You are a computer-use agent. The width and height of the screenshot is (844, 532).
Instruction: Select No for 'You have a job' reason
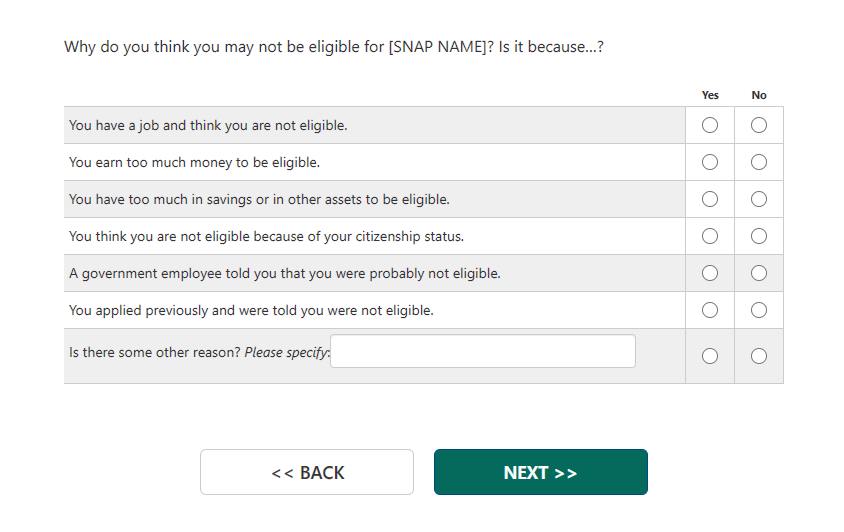coord(759,125)
